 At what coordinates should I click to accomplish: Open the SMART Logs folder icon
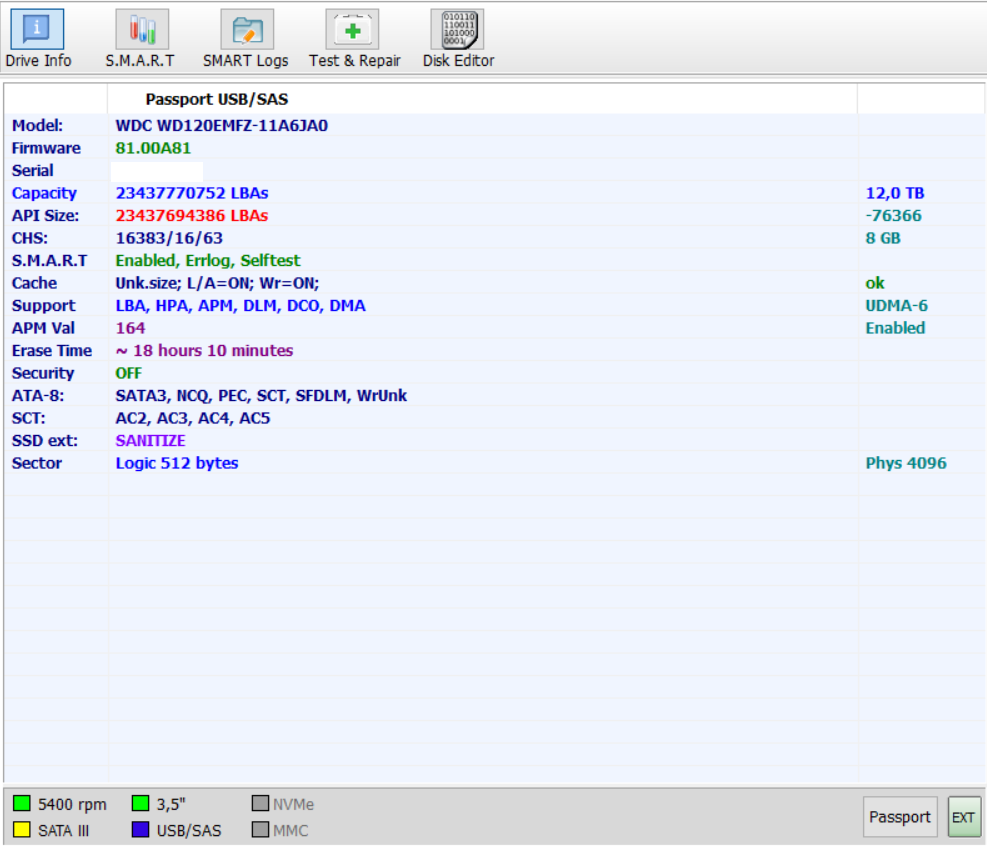(247, 29)
